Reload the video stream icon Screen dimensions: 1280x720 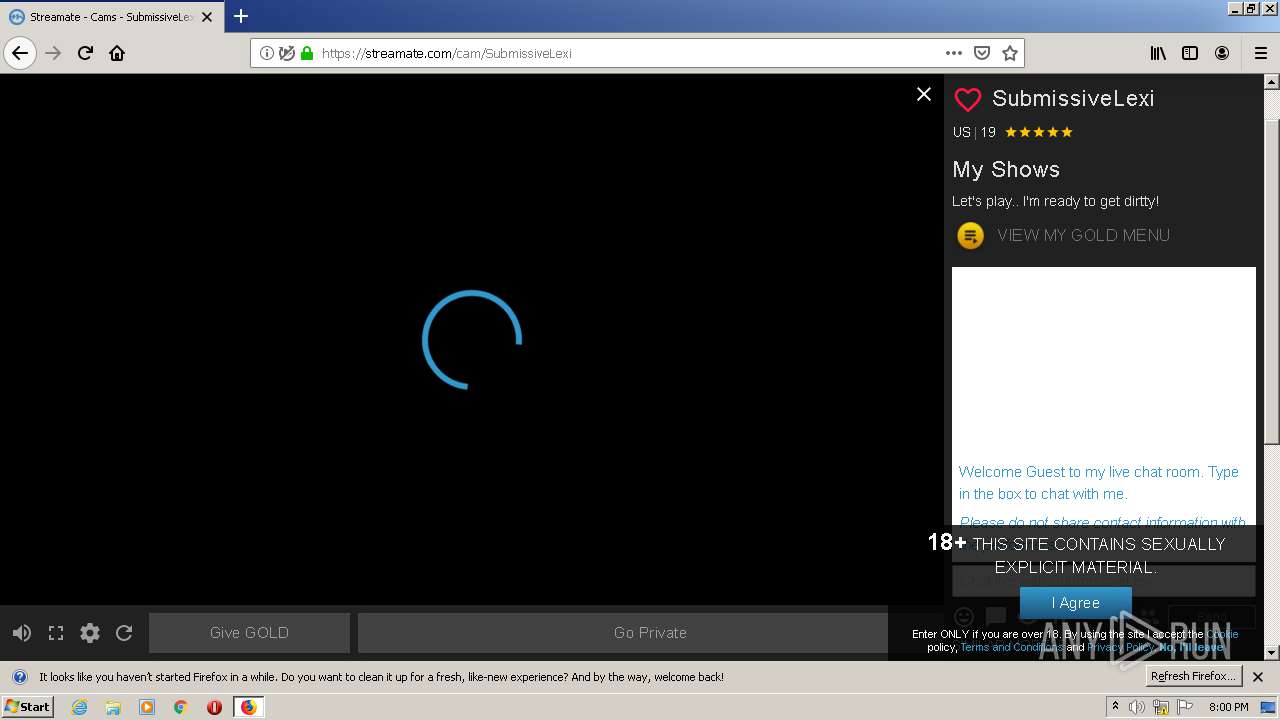pos(124,633)
